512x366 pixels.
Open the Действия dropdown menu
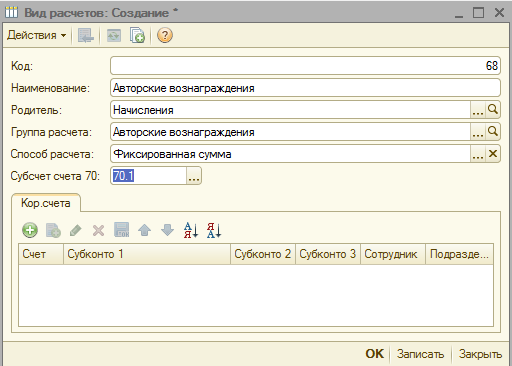click(x=37, y=35)
